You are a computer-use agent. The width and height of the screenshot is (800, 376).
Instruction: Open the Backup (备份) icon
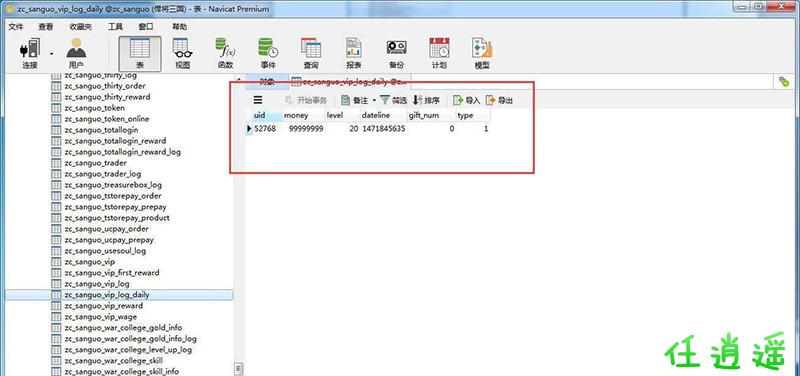[396, 54]
